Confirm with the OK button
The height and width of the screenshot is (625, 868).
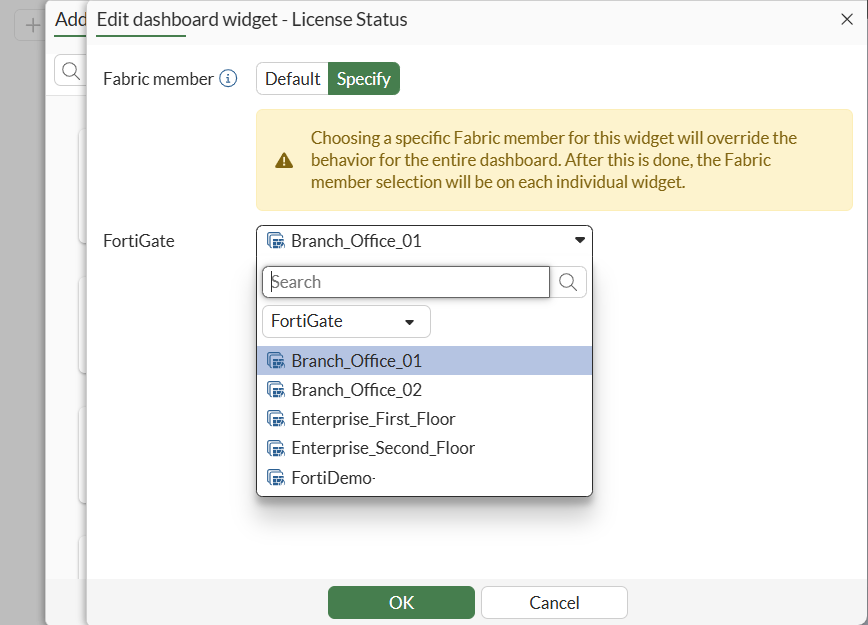pos(401,602)
